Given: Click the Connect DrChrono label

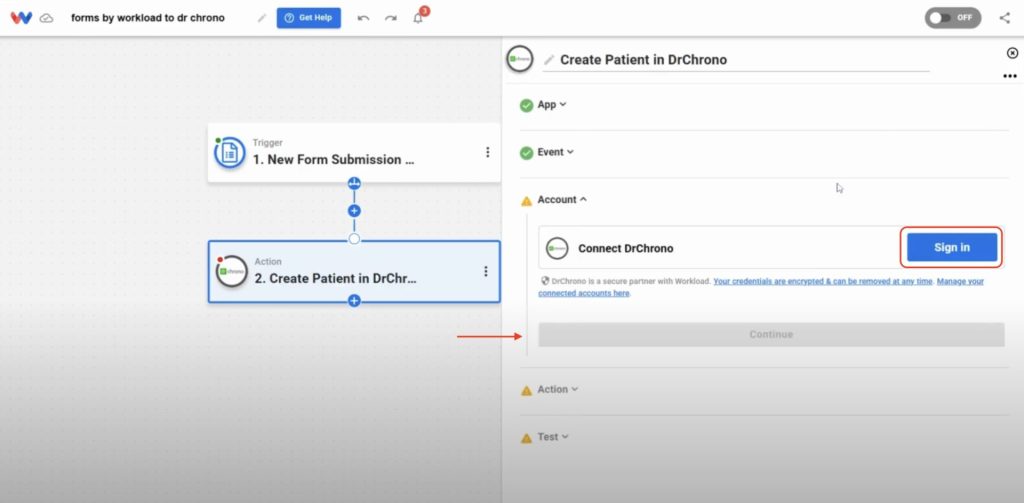Looking at the screenshot, I should (625, 248).
